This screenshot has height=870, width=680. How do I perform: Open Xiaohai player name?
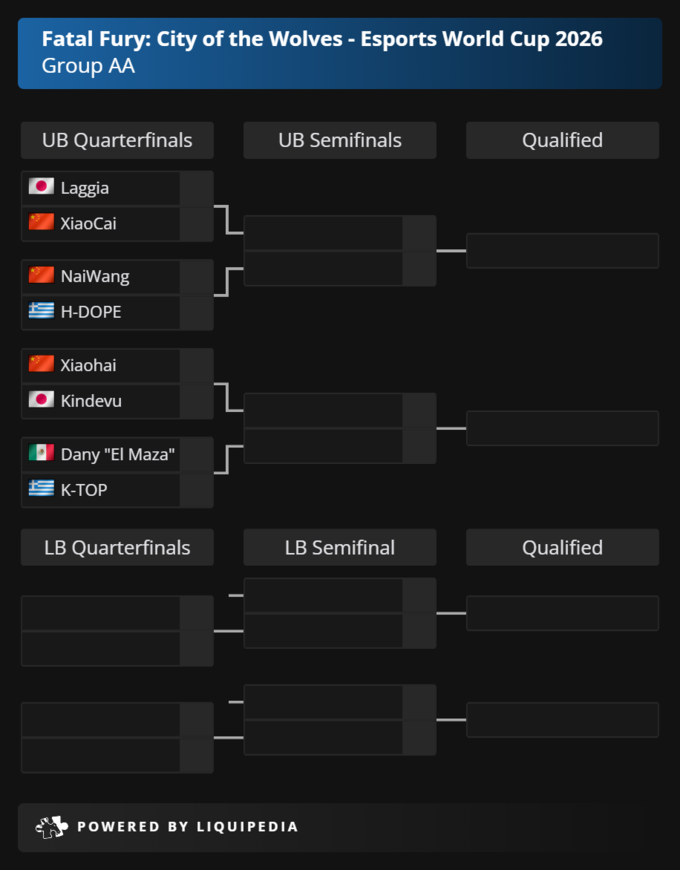(88, 365)
